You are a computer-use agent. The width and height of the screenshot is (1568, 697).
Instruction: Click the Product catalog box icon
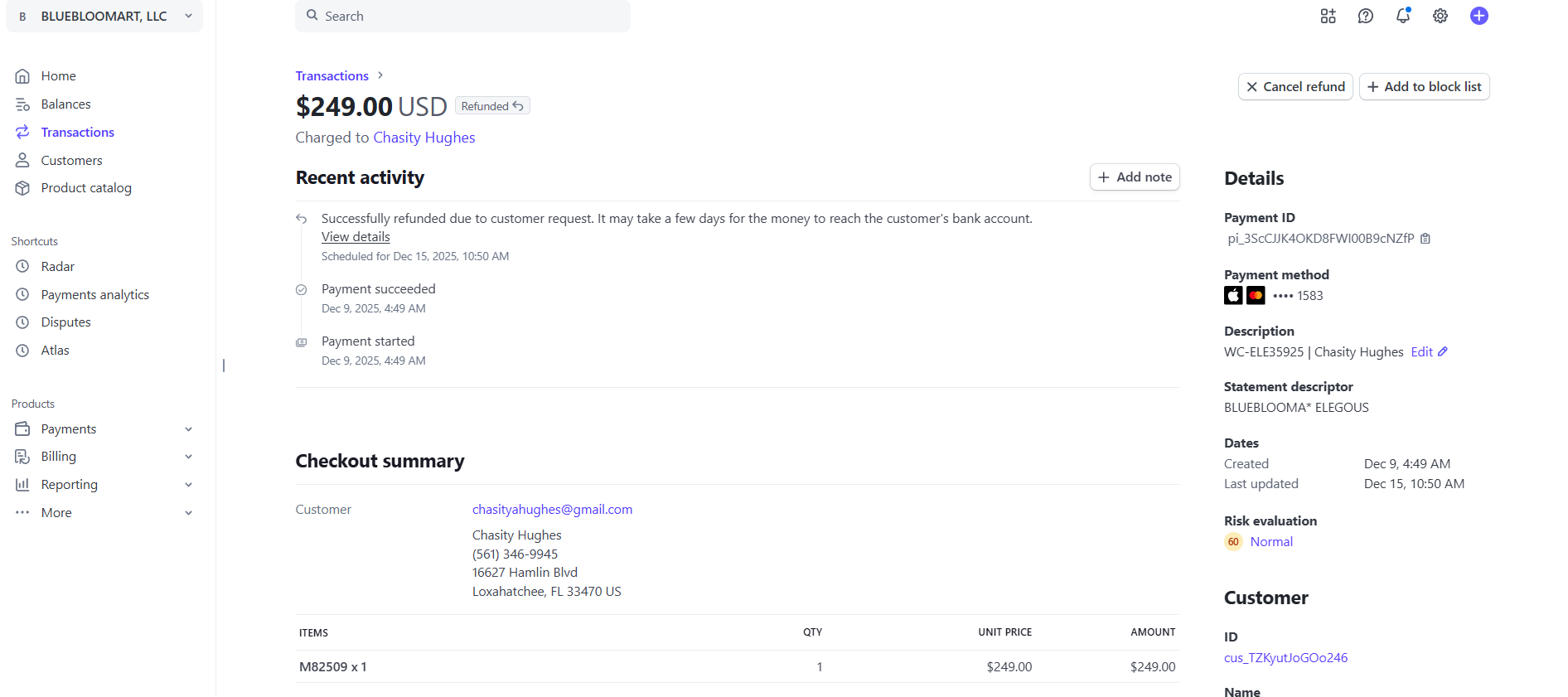click(22, 188)
